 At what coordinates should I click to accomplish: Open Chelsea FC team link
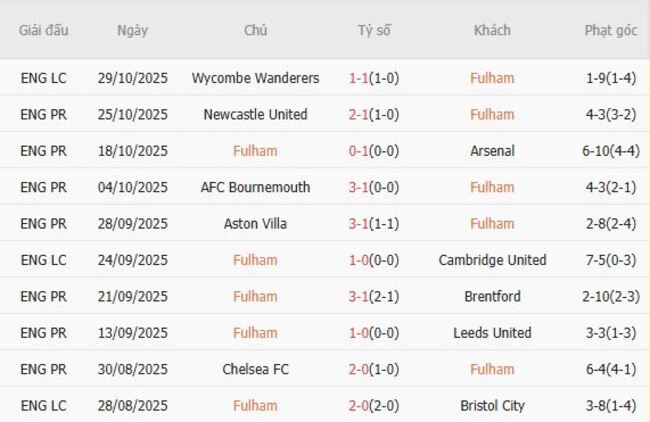(x=255, y=369)
